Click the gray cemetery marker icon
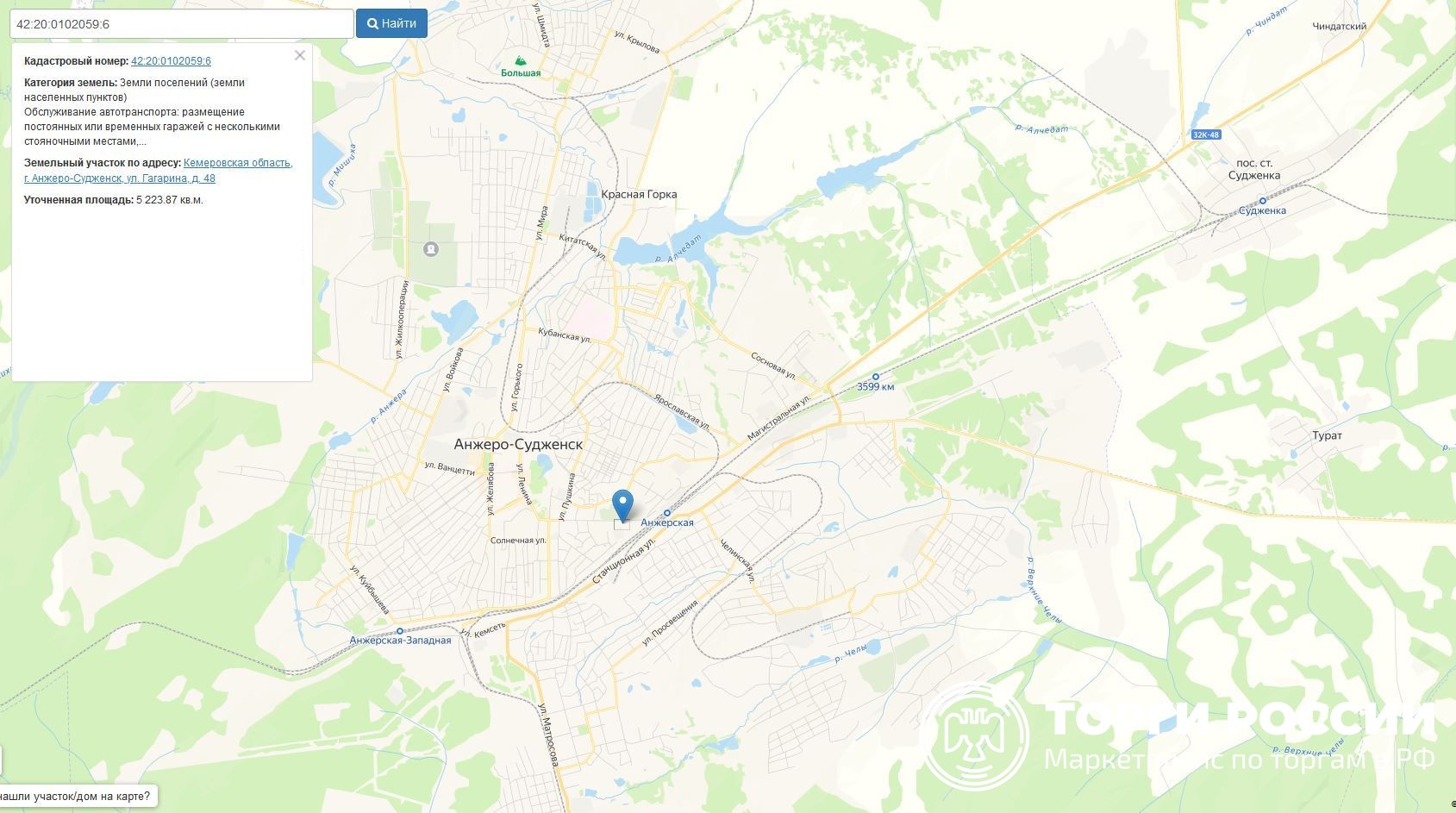The height and width of the screenshot is (813, 1456). (431, 249)
